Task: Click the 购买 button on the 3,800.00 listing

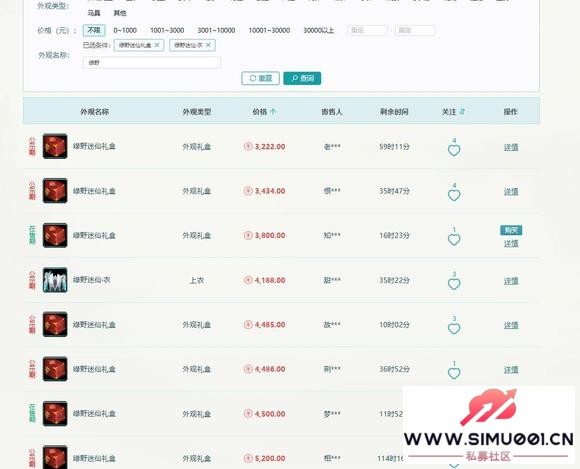Action: [x=511, y=230]
